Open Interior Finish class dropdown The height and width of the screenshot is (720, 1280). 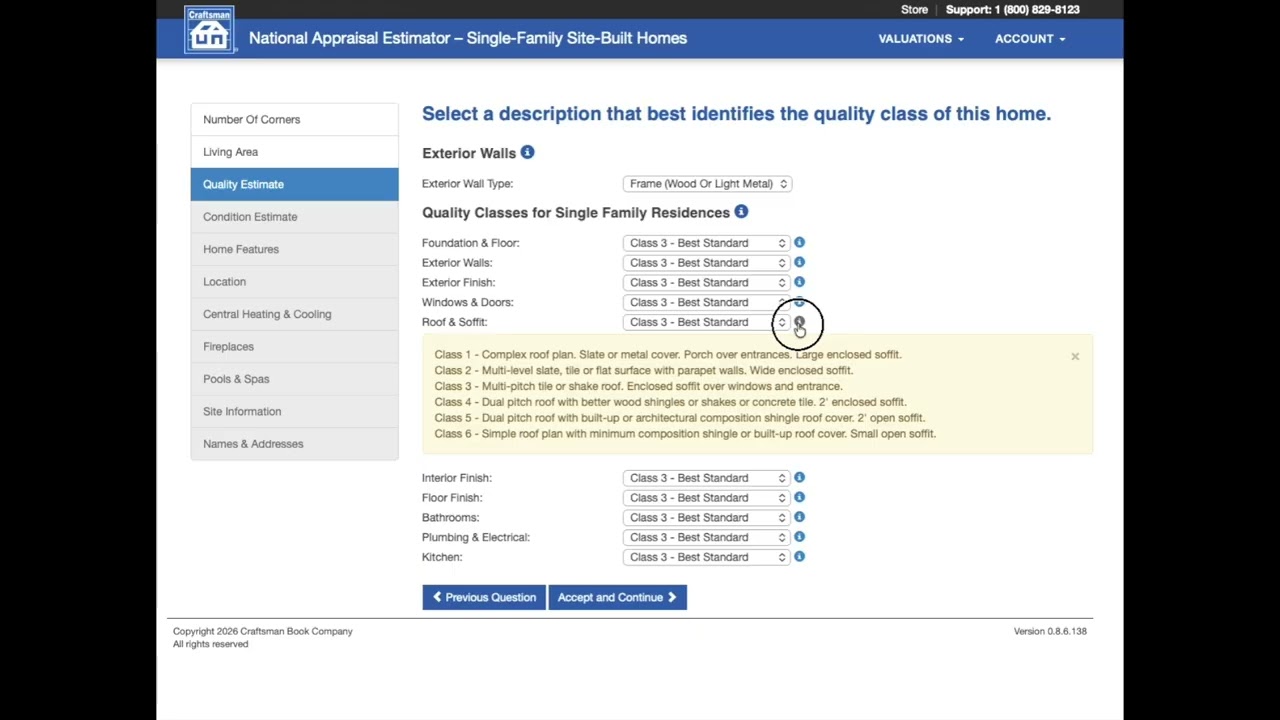tap(707, 478)
